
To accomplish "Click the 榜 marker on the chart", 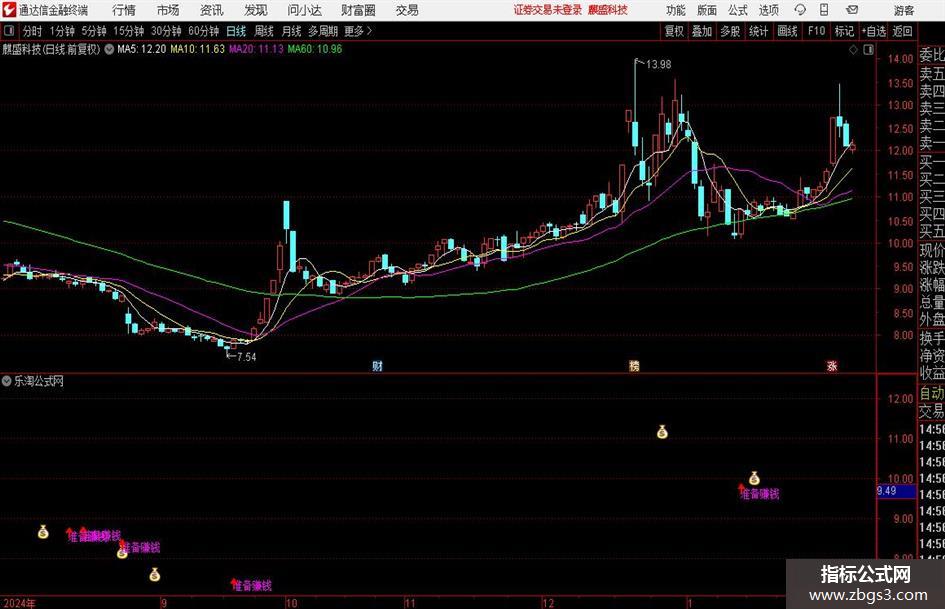I will pyautogui.click(x=634, y=366).
